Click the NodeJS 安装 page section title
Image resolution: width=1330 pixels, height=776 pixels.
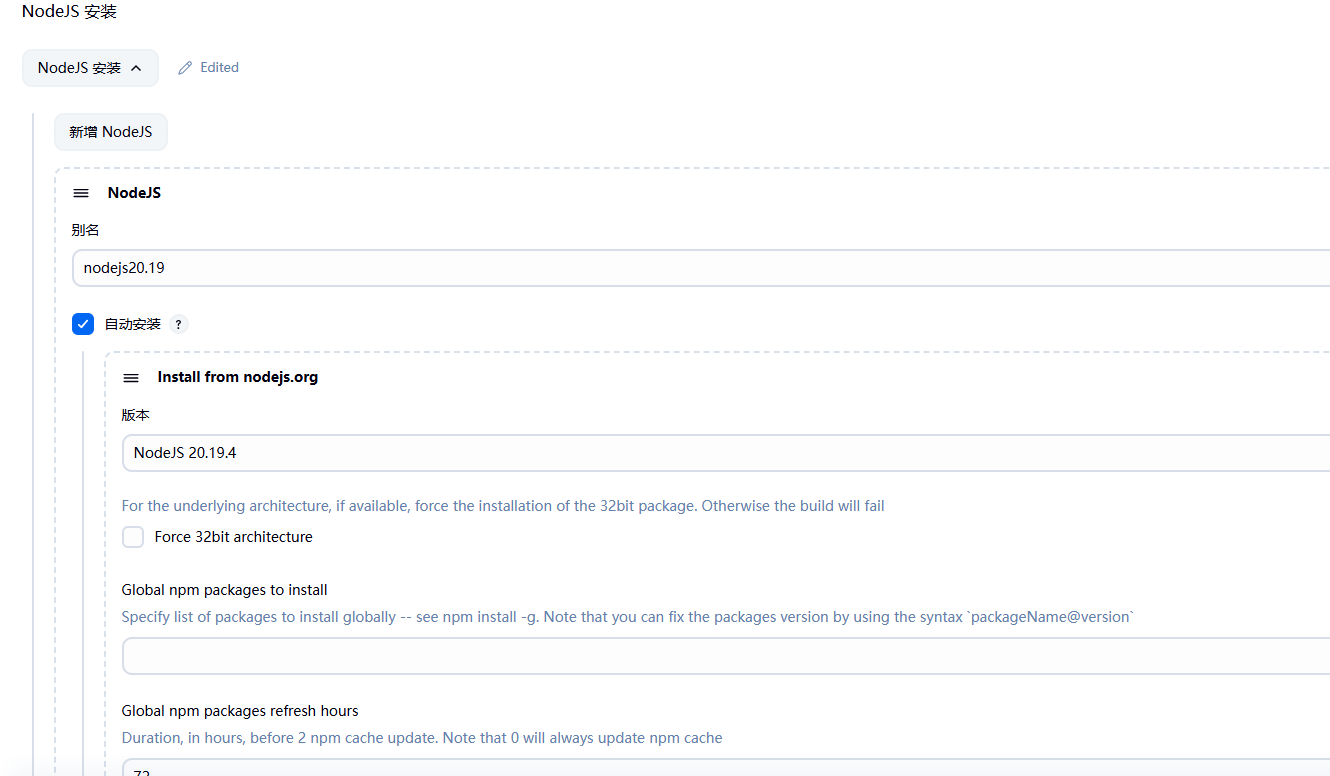point(70,12)
